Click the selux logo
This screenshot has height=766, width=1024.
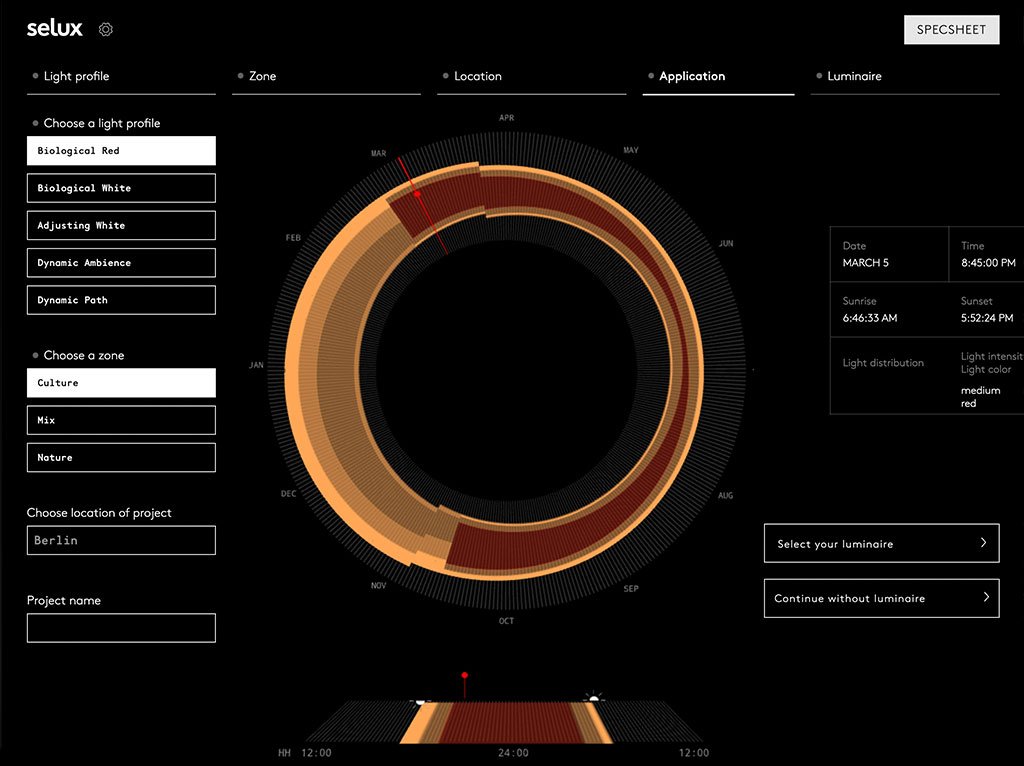55,28
